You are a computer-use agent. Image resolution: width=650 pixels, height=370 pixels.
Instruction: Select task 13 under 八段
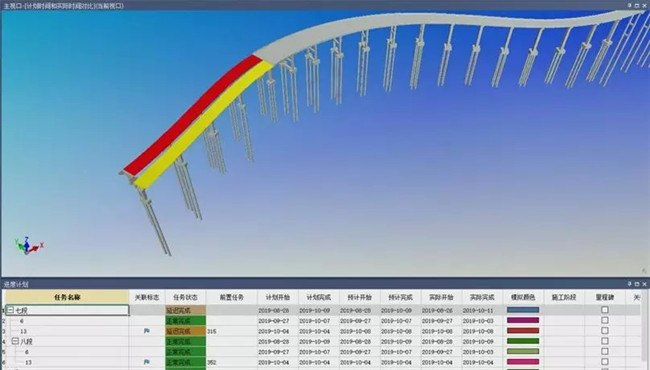(28, 362)
